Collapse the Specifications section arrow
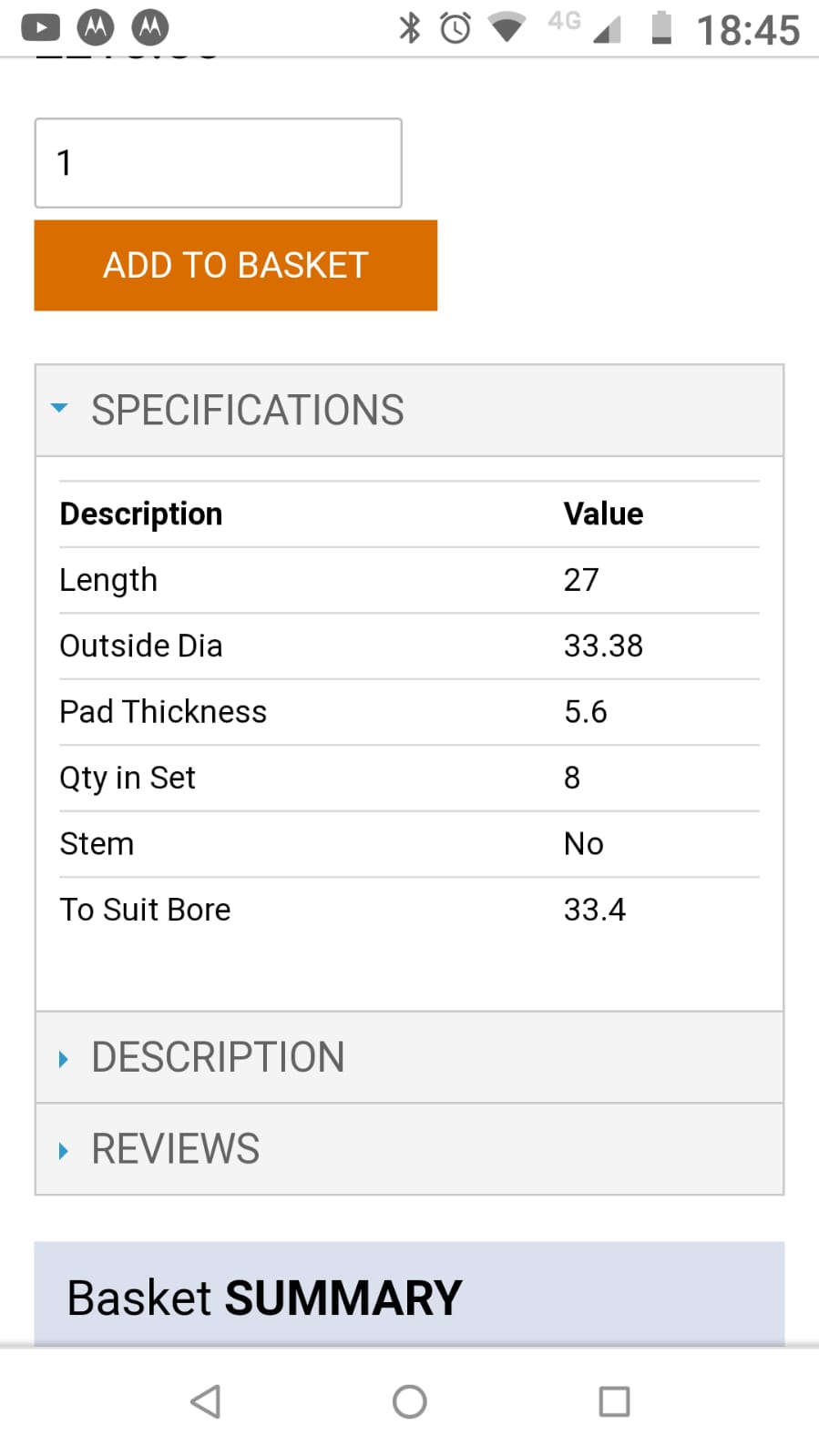This screenshot has width=819, height=1456. pyautogui.click(x=60, y=408)
